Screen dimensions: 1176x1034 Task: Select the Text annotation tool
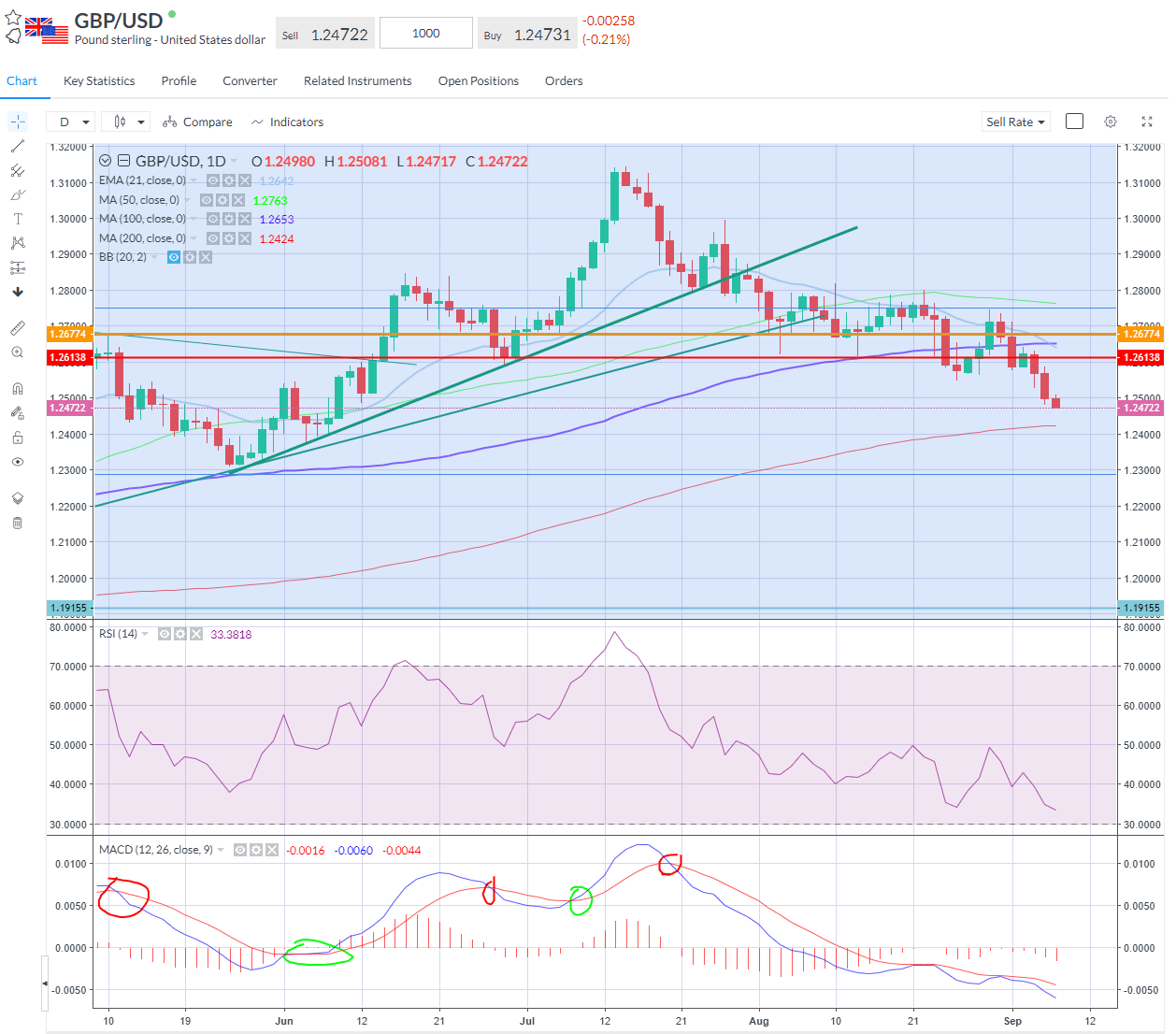pos(18,218)
